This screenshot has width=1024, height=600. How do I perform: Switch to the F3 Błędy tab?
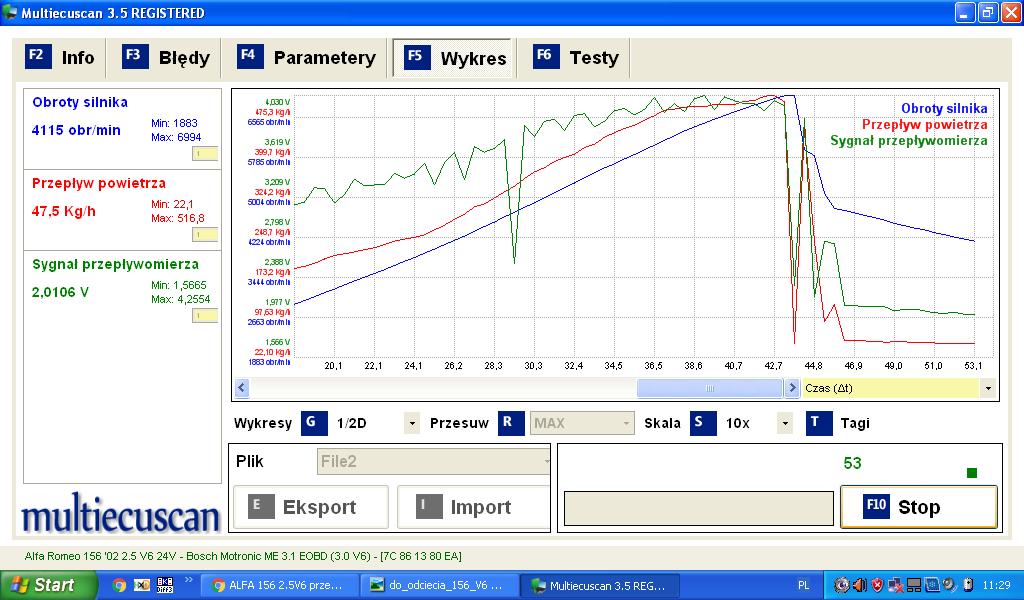point(167,57)
